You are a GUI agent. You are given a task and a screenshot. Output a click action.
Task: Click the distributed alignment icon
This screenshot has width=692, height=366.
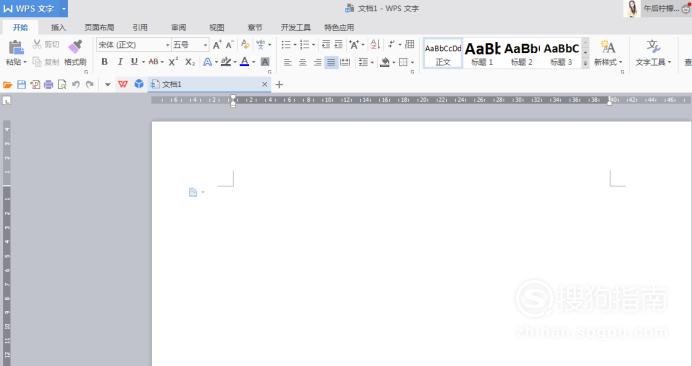346,62
